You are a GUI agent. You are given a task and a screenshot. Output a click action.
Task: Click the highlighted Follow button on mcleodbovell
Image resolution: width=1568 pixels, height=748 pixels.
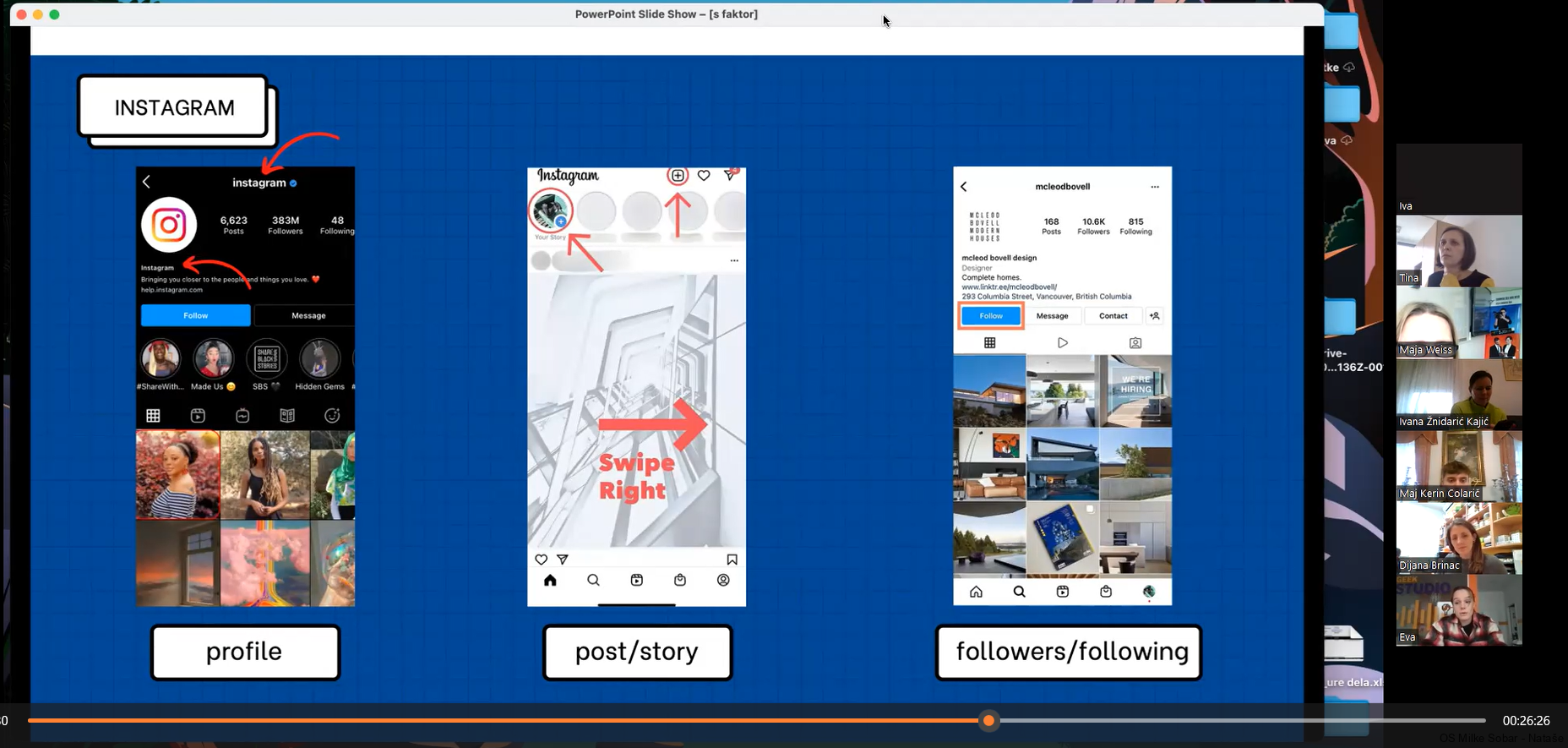coord(991,316)
